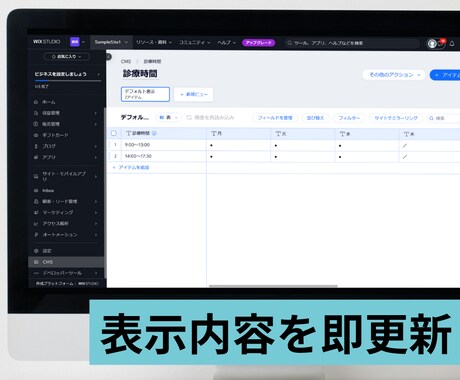Screen dimensions: 460x380
Task: Open ホーム home icon in sidebar
Action: pyautogui.click(x=36, y=102)
